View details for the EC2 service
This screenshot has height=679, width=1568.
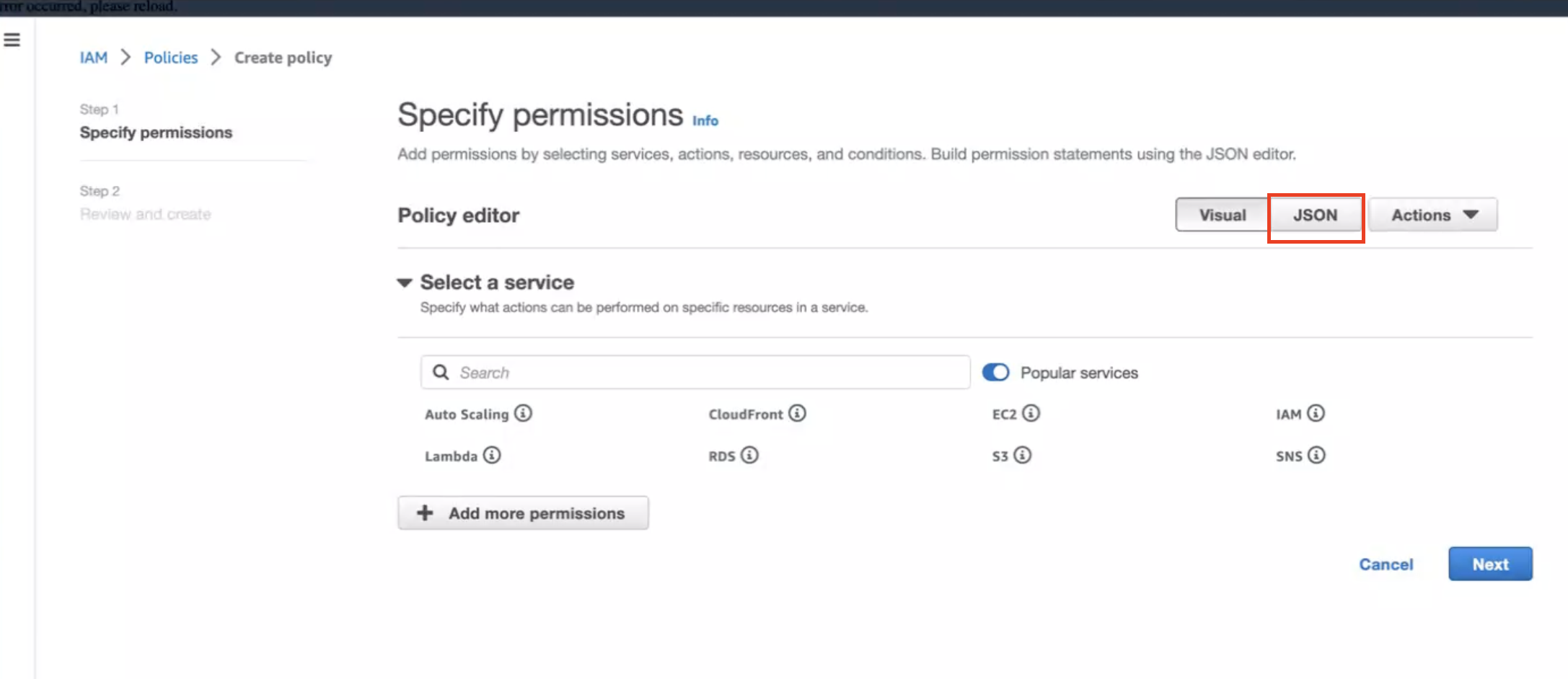click(x=1031, y=413)
